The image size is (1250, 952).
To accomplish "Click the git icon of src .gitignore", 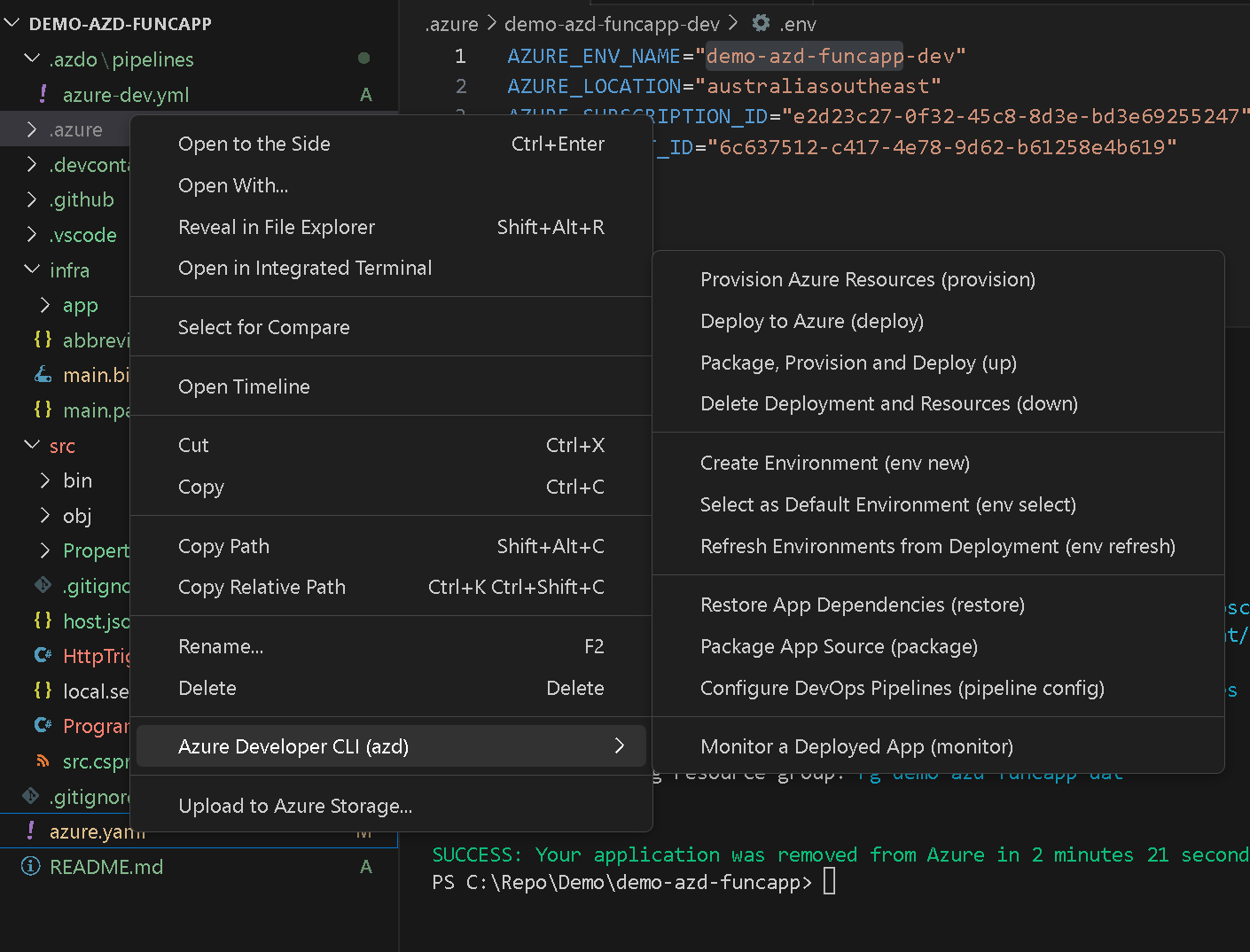I will (43, 585).
